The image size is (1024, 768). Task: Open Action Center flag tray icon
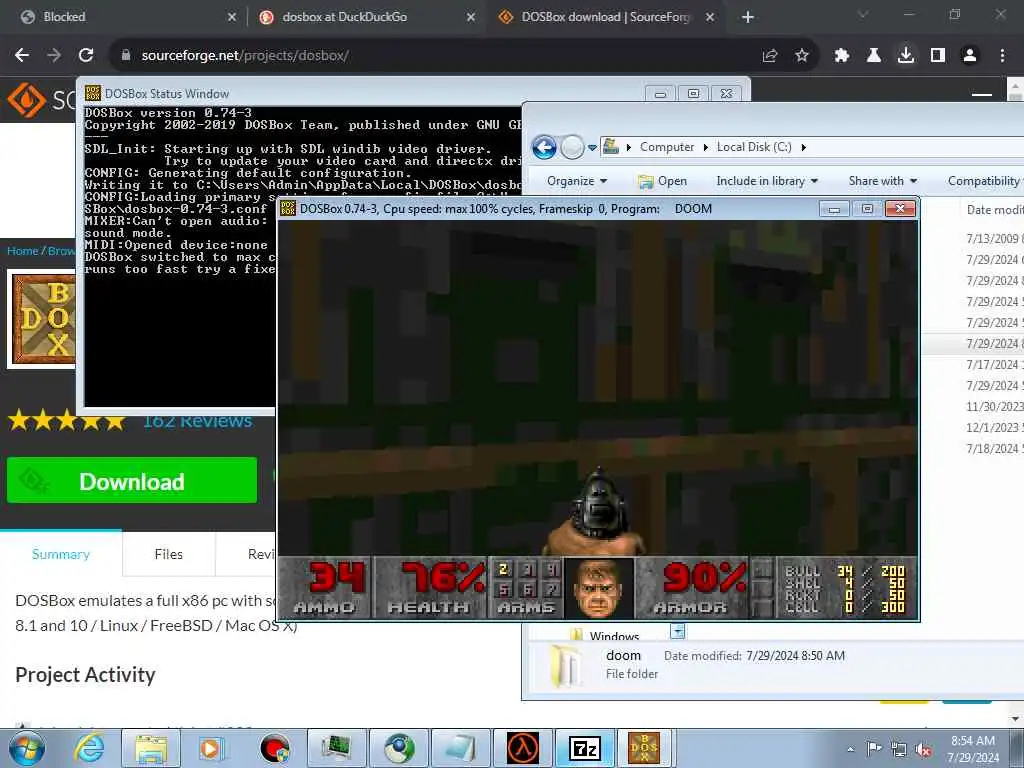coord(874,748)
